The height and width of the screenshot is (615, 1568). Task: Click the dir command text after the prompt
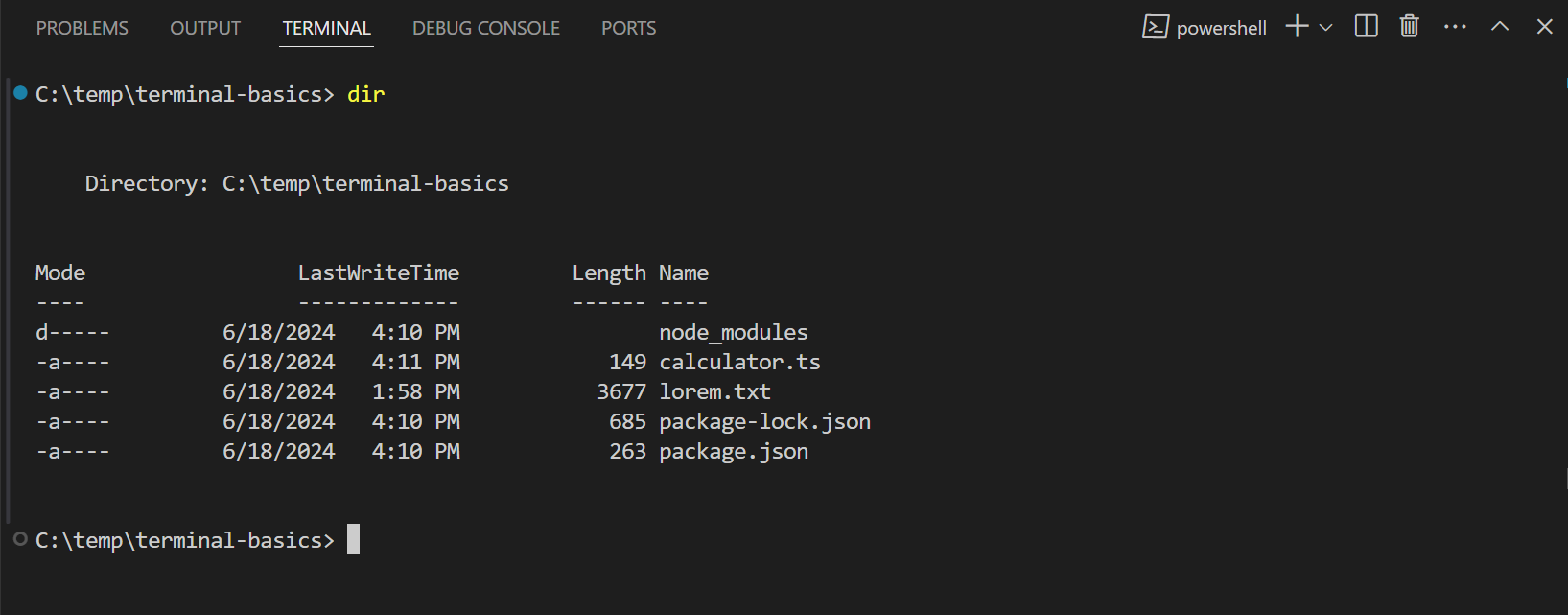click(365, 93)
